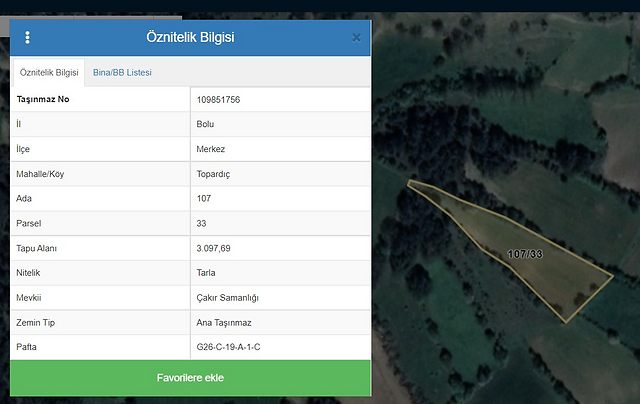Click the Taşınmaz No field label
The height and width of the screenshot is (404, 640).
[43, 100]
